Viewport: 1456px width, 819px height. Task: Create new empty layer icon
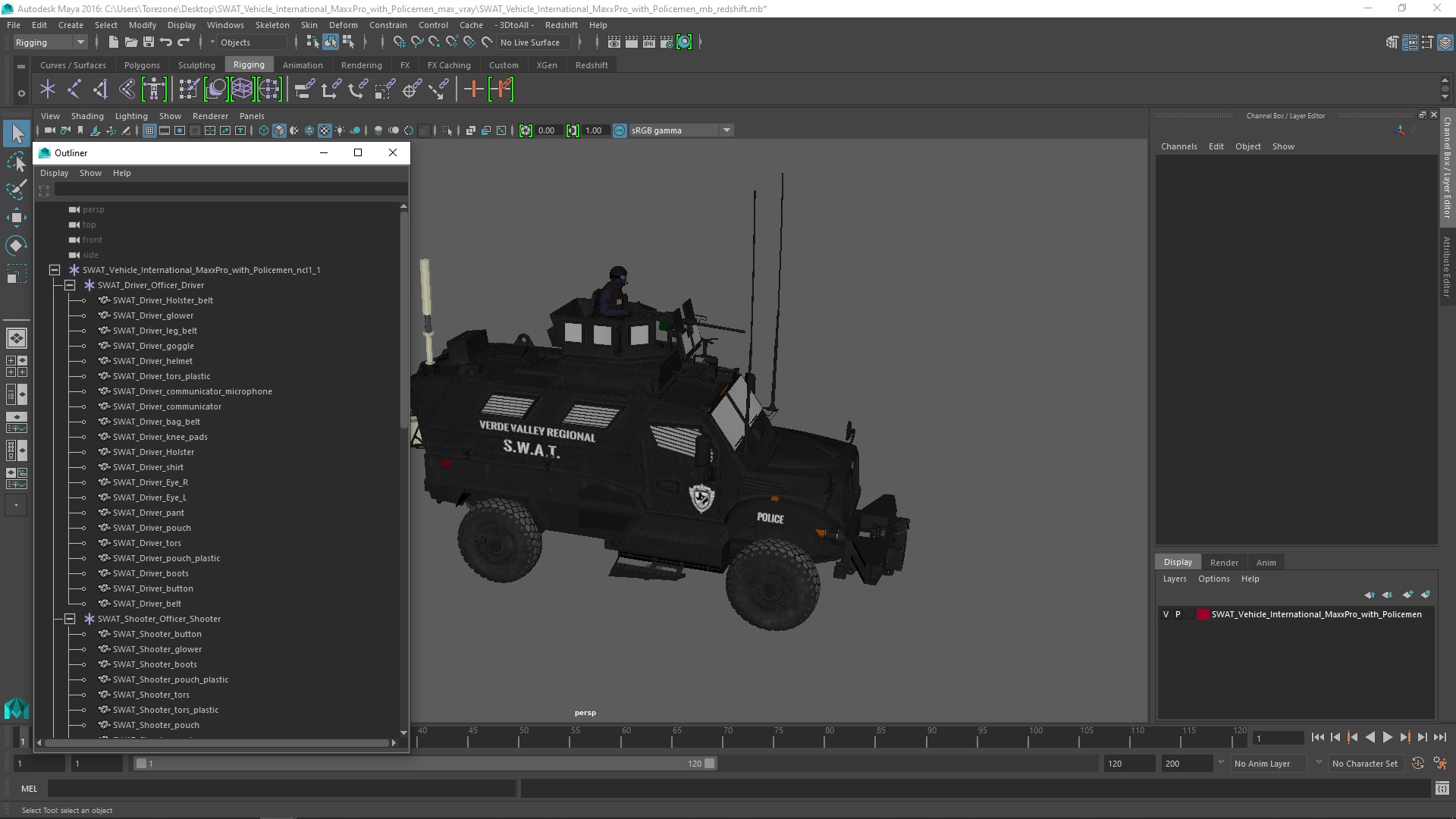pyautogui.click(x=1408, y=595)
